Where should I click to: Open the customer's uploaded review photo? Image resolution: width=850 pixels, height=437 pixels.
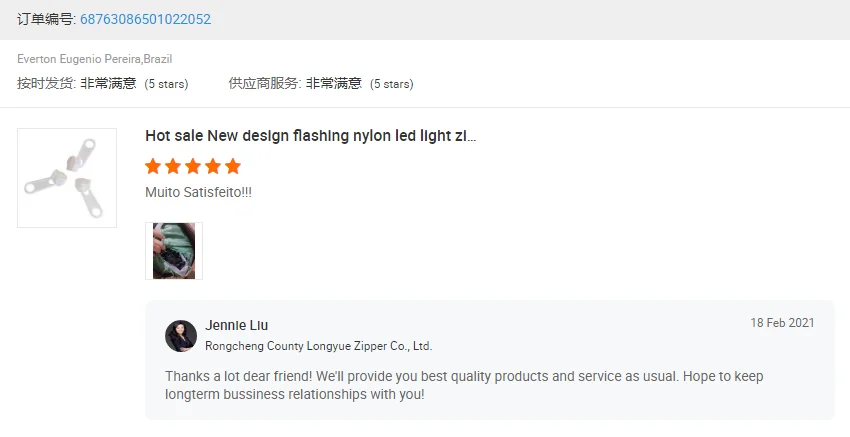coord(174,251)
